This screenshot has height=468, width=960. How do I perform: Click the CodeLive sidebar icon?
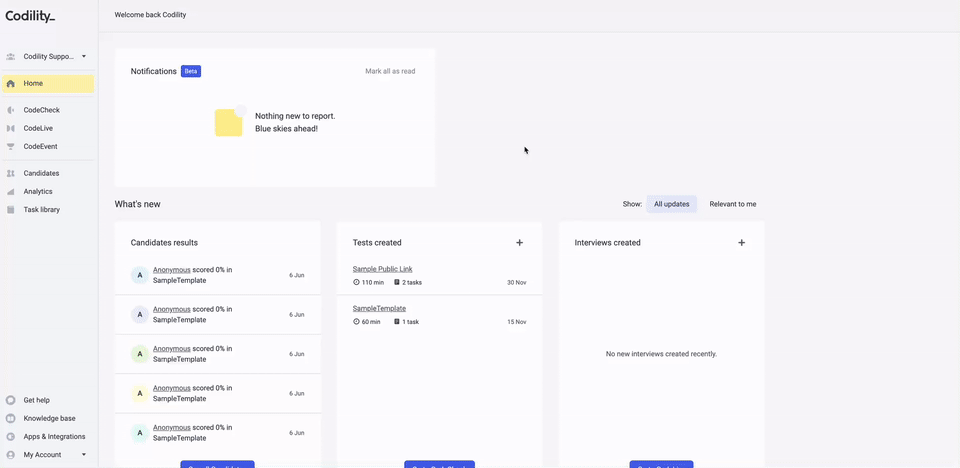[10, 129]
